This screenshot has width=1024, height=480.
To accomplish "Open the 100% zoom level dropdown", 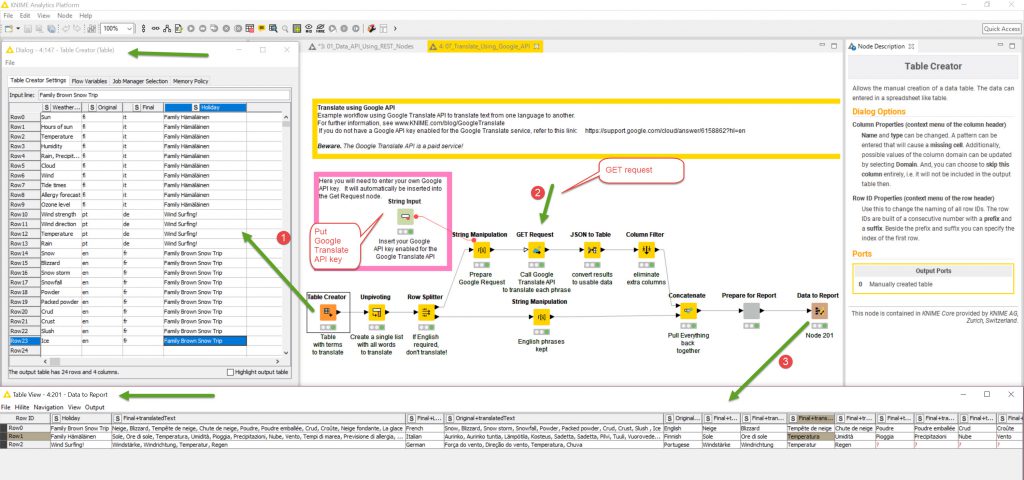I will tap(117, 29).
